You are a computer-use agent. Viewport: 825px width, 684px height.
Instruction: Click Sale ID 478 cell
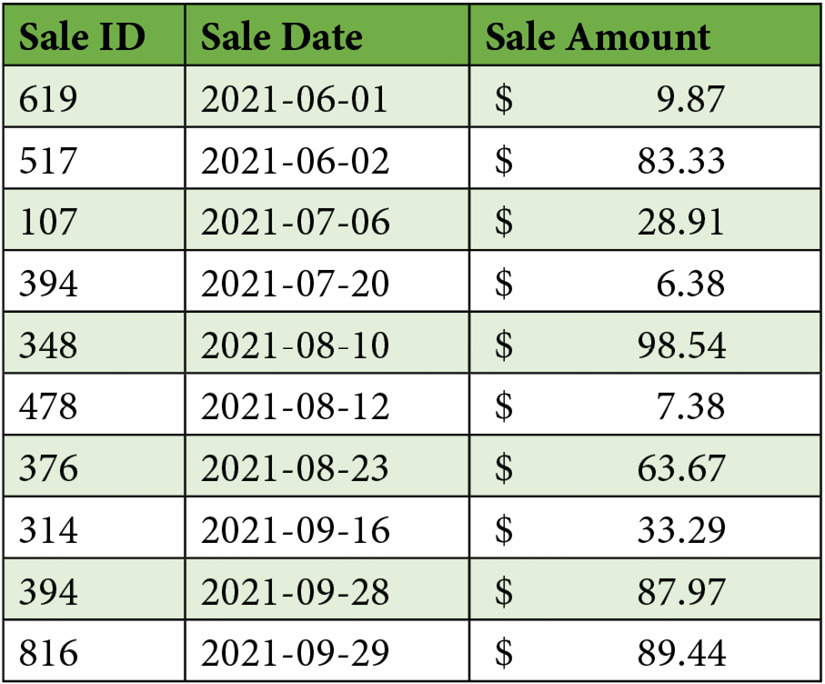click(x=48, y=407)
